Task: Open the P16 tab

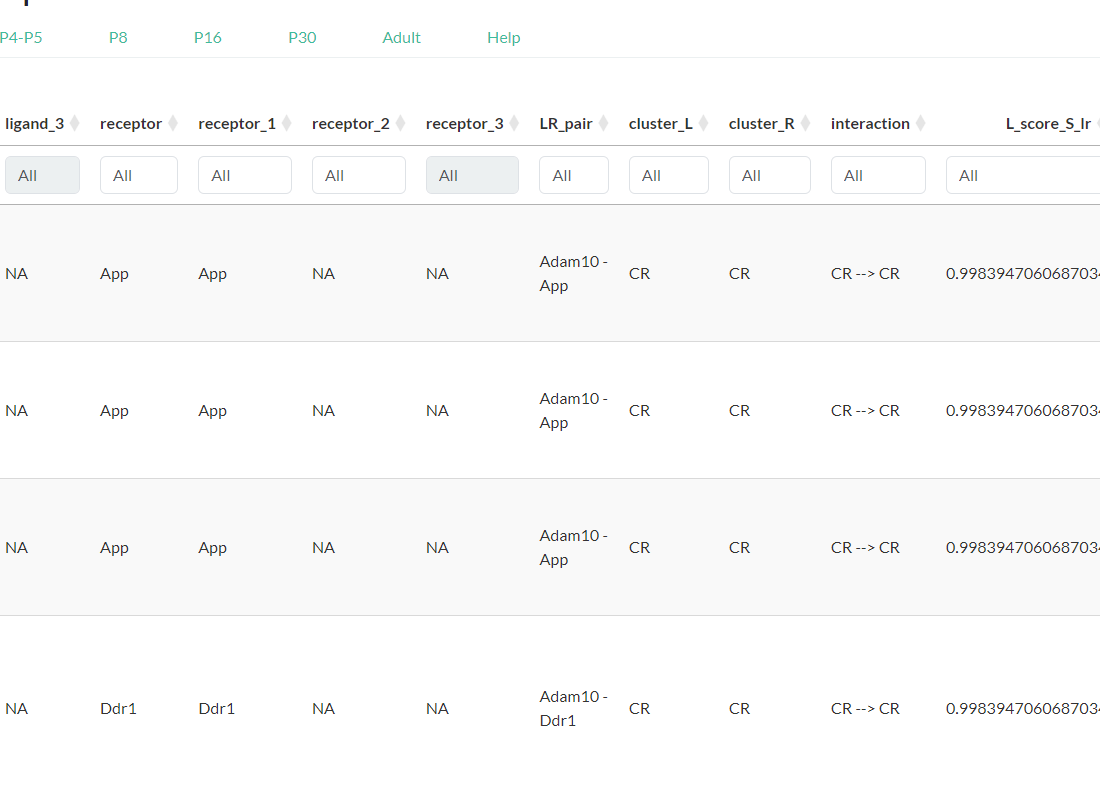Action: (x=208, y=38)
